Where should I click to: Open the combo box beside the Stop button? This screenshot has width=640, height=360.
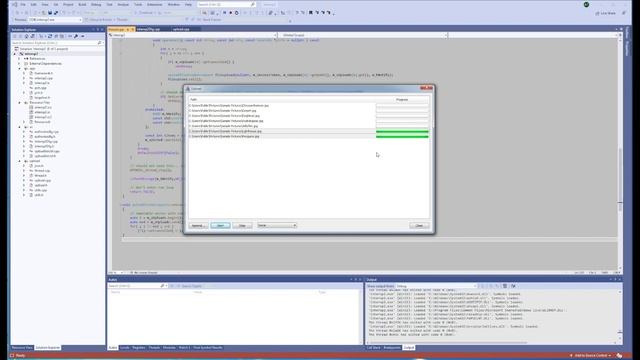277,225
